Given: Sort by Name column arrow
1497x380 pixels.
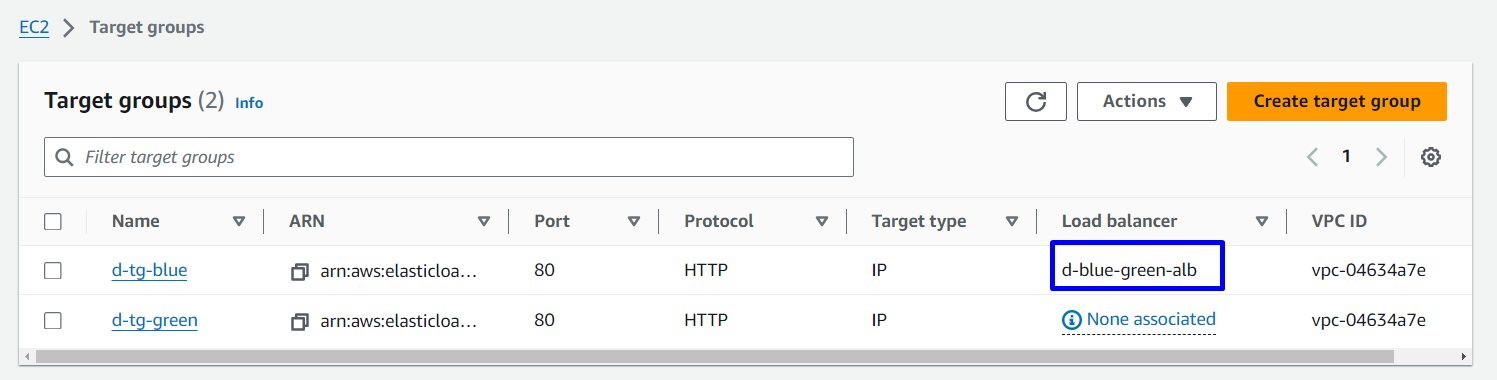Looking at the screenshot, I should pyautogui.click(x=239, y=221).
